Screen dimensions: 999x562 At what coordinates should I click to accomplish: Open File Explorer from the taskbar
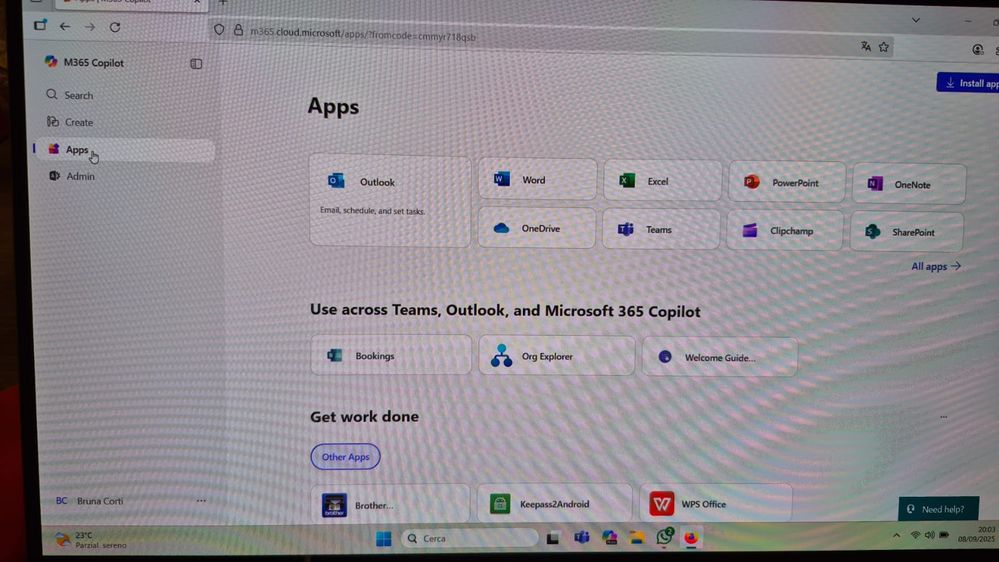point(636,538)
